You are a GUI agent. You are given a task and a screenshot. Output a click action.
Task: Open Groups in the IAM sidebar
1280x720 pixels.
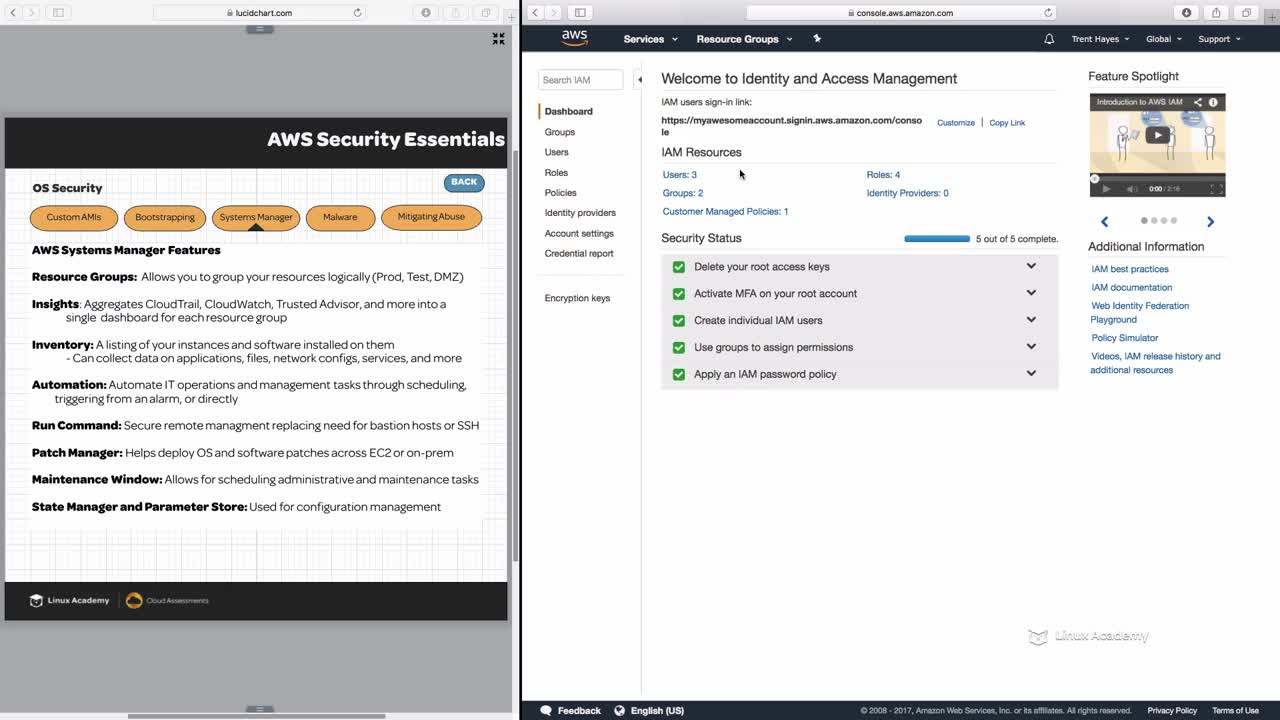[x=560, y=132]
